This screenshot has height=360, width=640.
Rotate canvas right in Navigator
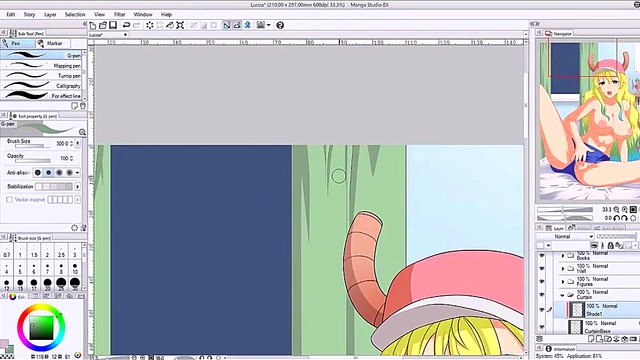(x=624, y=218)
